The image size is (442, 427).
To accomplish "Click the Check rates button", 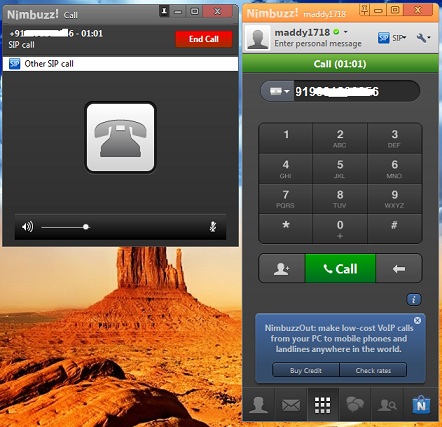I will [x=373, y=370].
